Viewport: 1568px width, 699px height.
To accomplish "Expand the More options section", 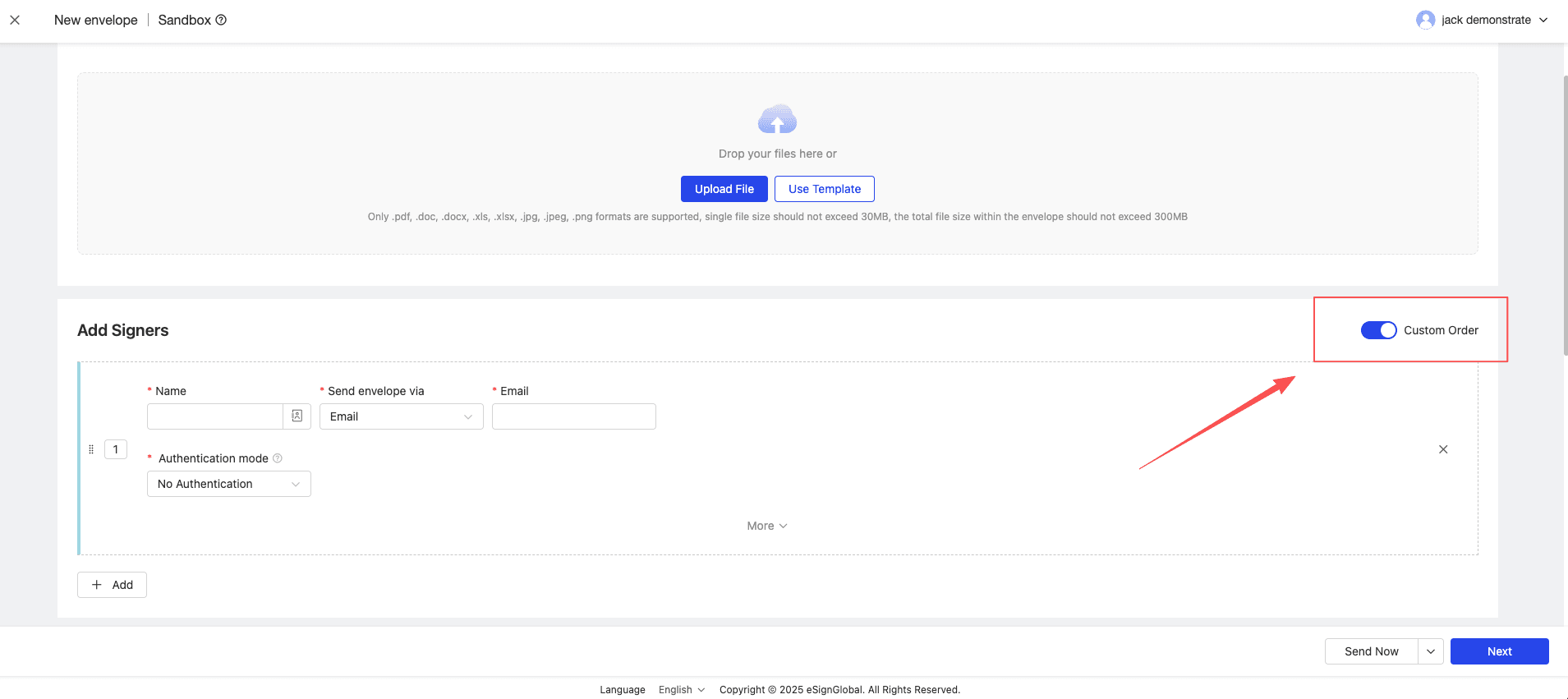I will (766, 526).
